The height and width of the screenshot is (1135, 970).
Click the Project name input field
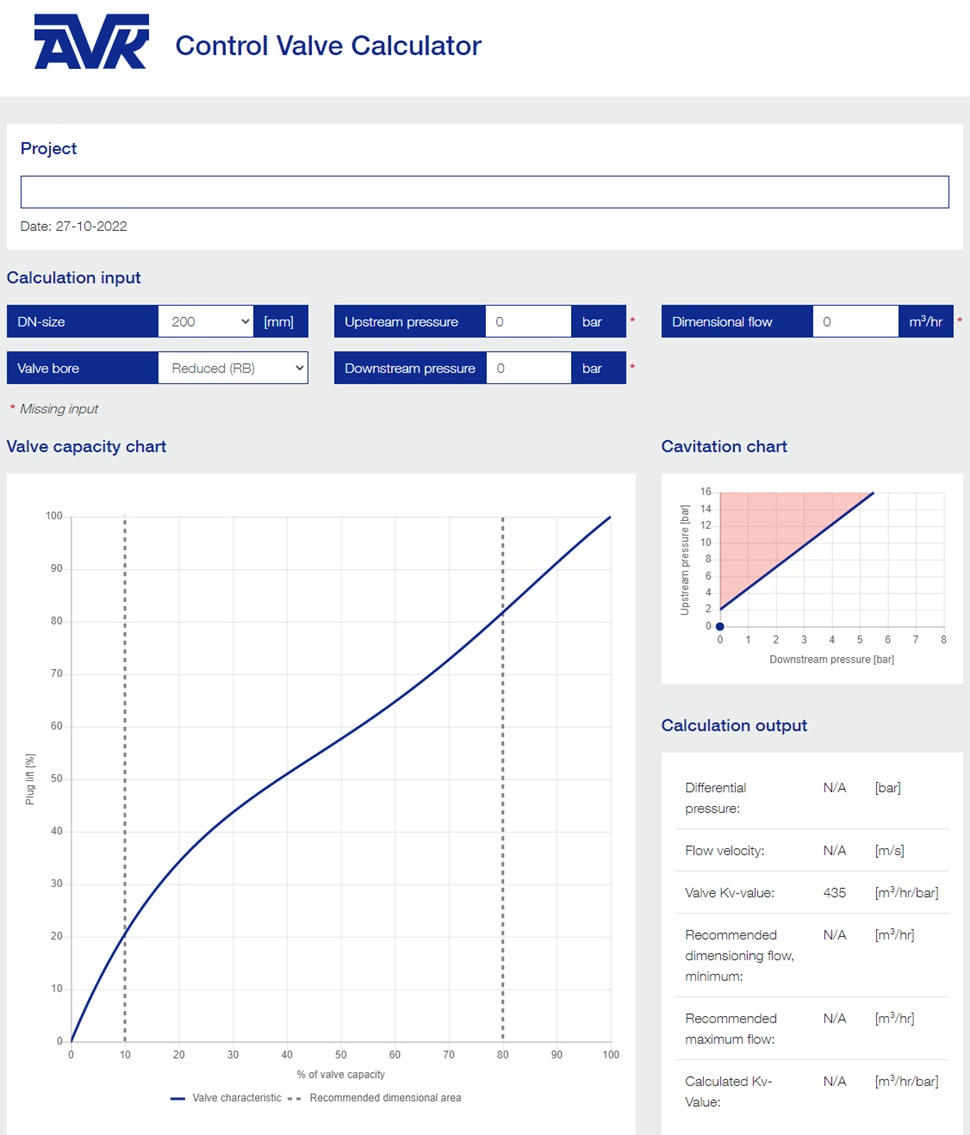(x=484, y=192)
